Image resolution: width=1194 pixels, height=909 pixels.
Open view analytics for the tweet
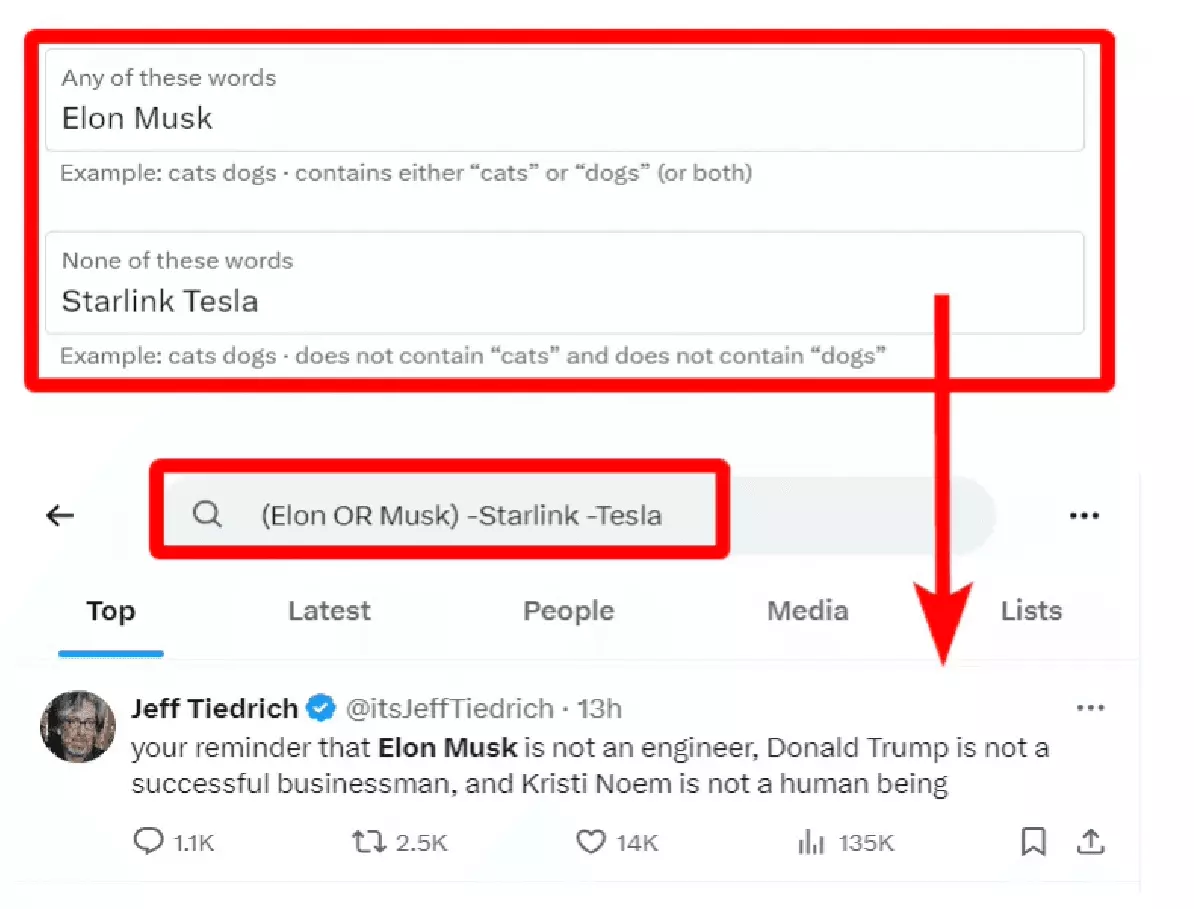[811, 842]
